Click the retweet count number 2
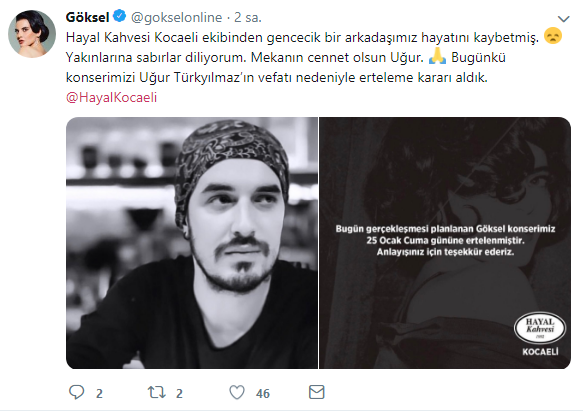Screen dimensions: 583x412 coord(179,393)
